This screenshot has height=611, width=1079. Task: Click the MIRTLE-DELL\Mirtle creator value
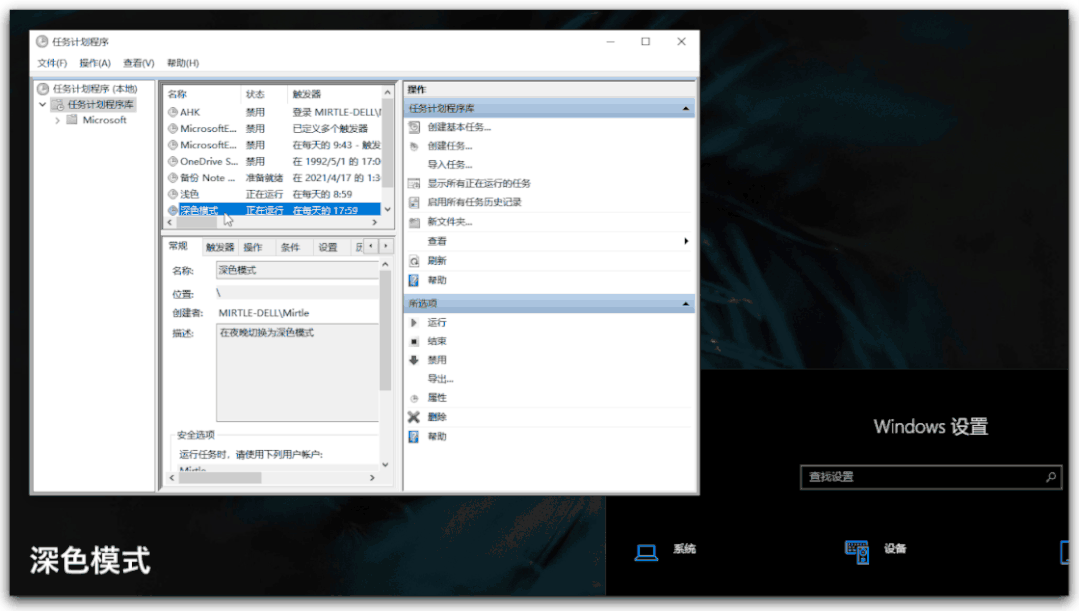click(264, 313)
